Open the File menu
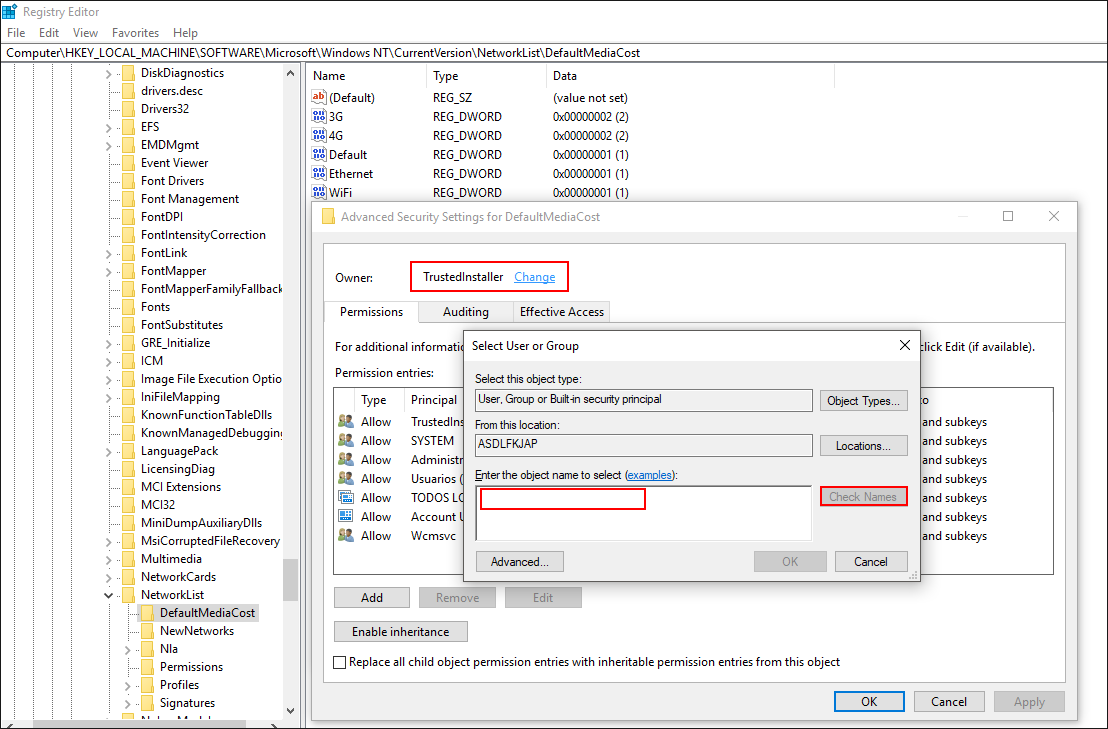 [16, 32]
